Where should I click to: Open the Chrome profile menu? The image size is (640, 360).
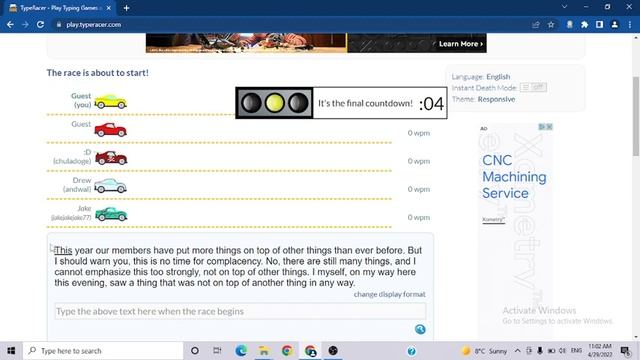614,24
